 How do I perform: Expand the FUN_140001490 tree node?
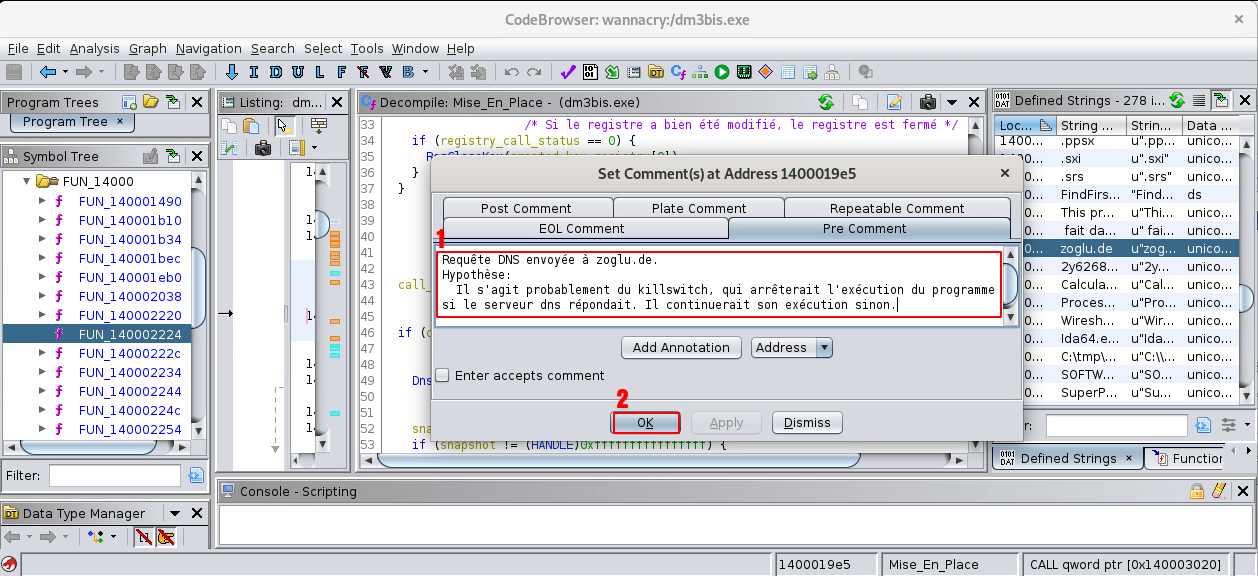(x=42, y=201)
